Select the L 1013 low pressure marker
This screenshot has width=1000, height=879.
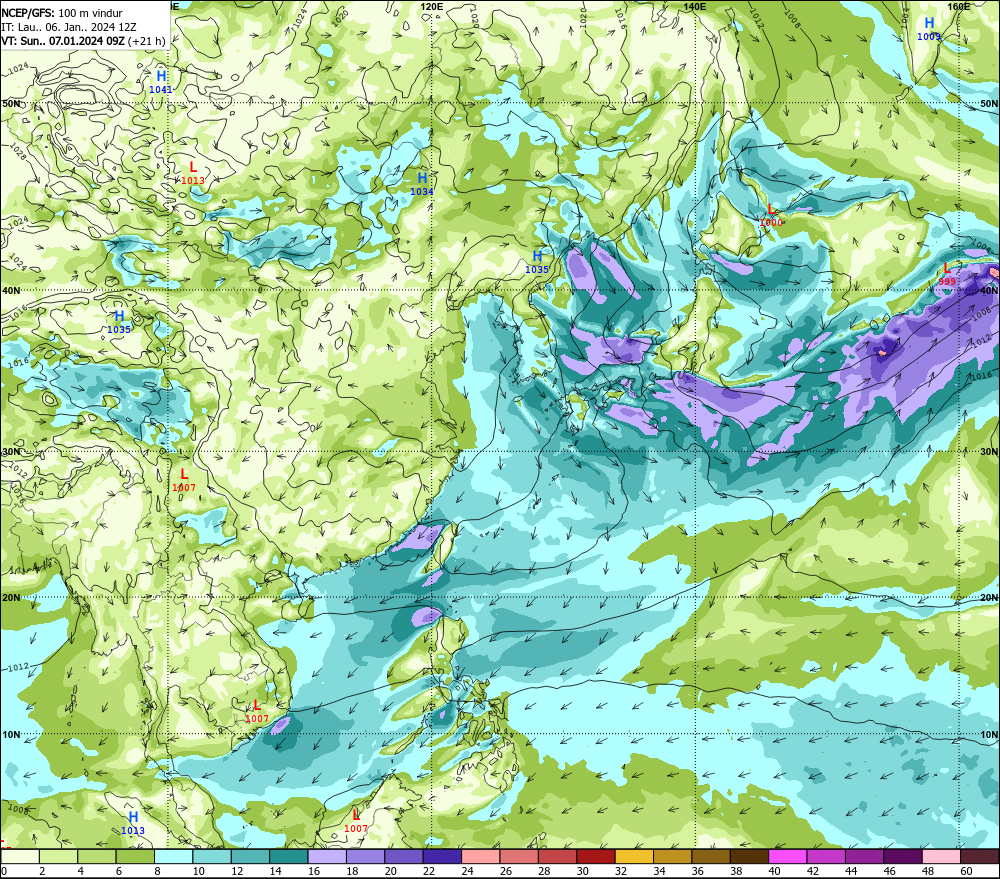[193, 174]
